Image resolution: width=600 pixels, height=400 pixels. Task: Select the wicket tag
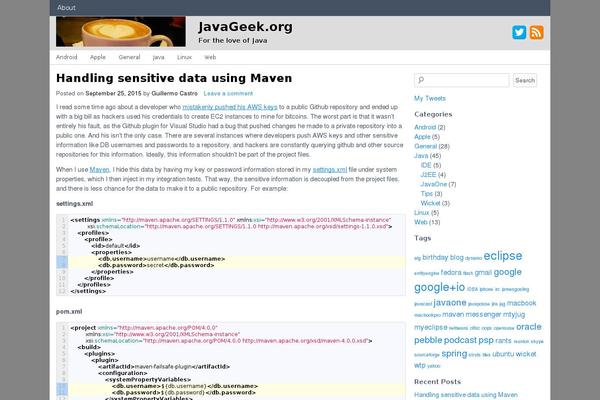[525, 354]
